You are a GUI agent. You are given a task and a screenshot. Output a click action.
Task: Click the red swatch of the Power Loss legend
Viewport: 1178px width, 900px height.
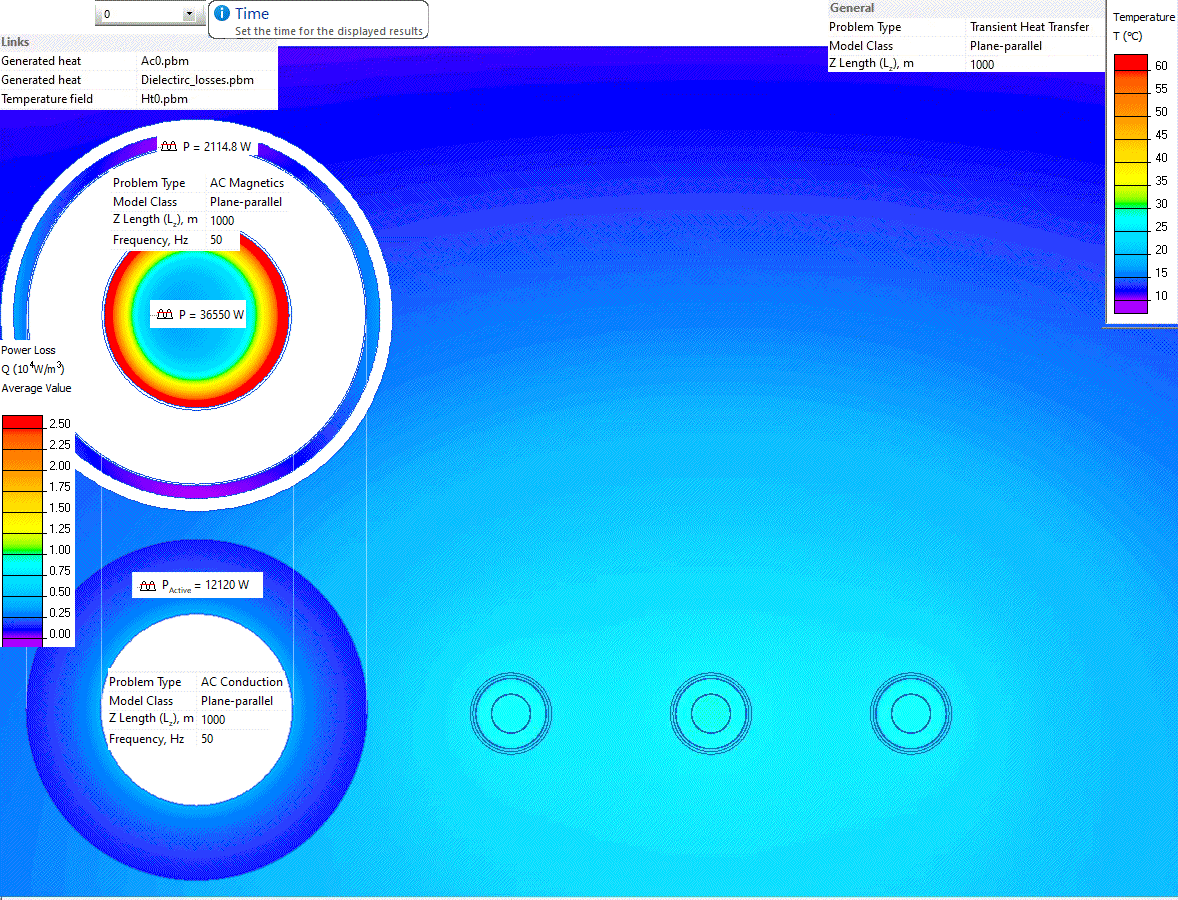pyautogui.click(x=23, y=422)
